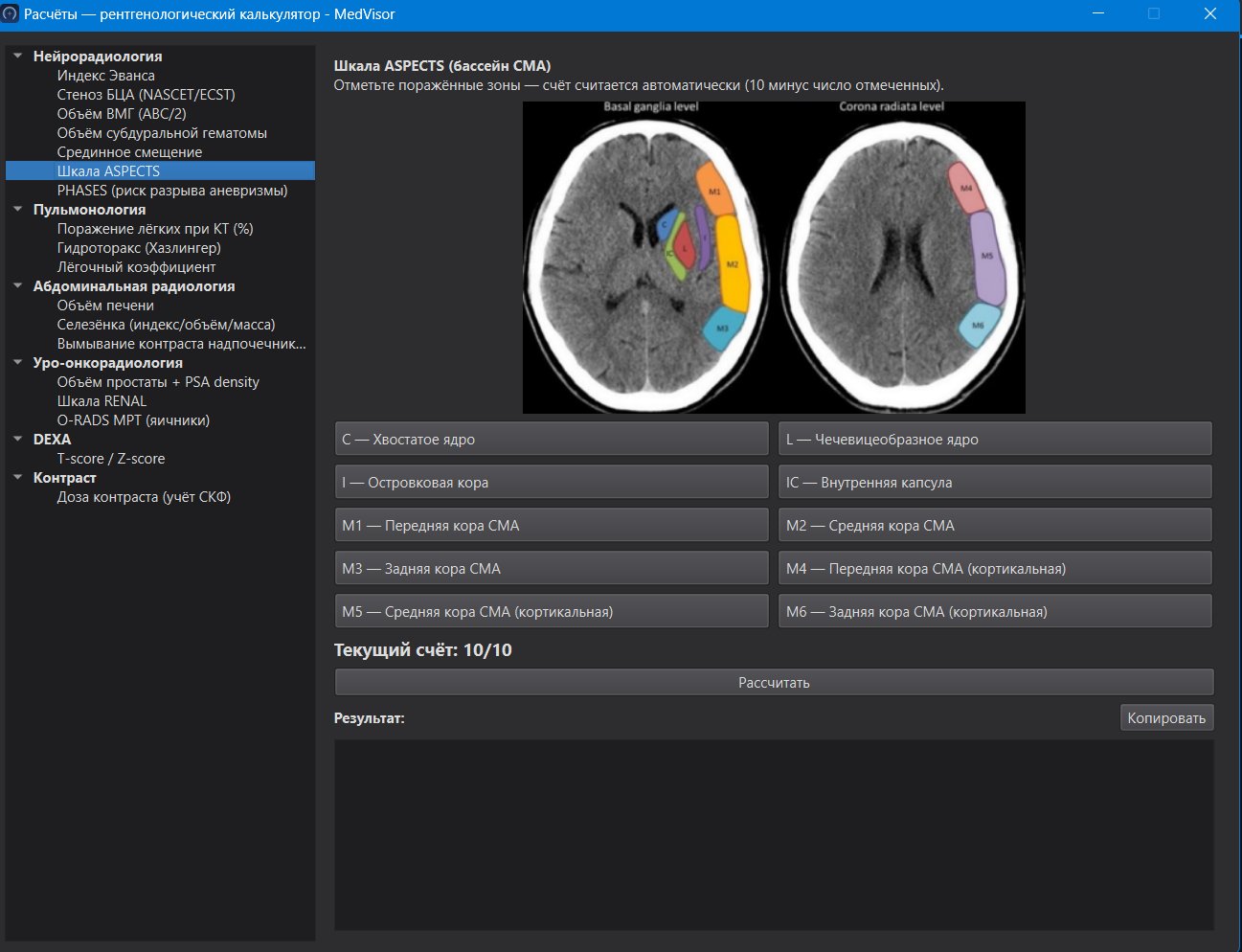Click Копировать to copy result
Screen dimensions: 1242x952
(1166, 717)
